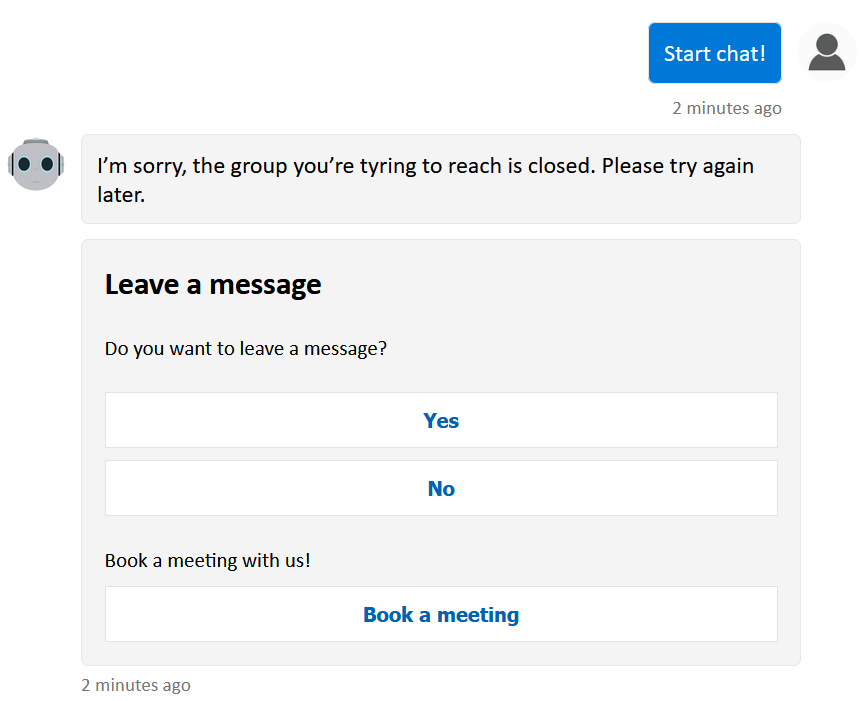864x701 pixels.
Task: Click the robot's left eye on the avatar
Action: coord(25,161)
